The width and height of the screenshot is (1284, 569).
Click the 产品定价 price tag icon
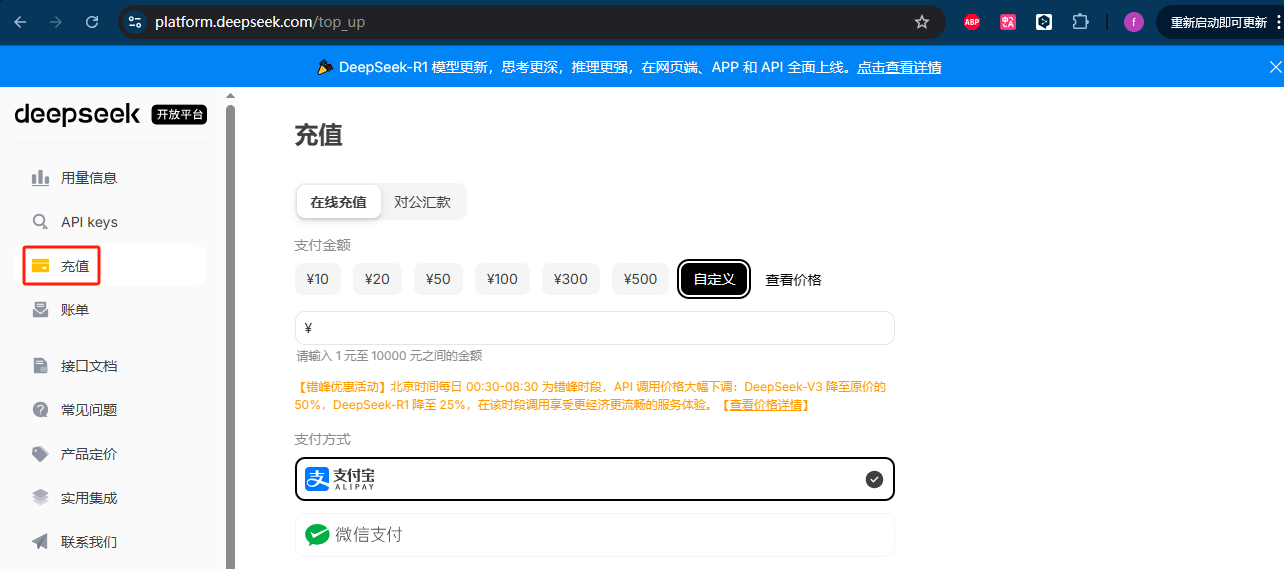click(x=40, y=454)
